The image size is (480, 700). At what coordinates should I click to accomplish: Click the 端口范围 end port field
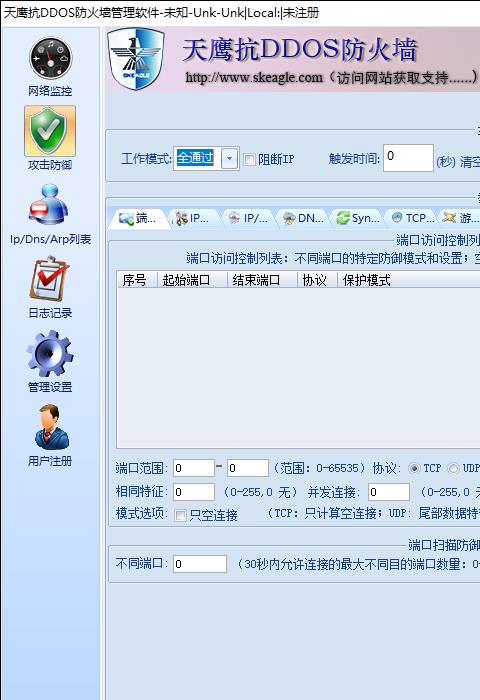[x=248, y=468]
